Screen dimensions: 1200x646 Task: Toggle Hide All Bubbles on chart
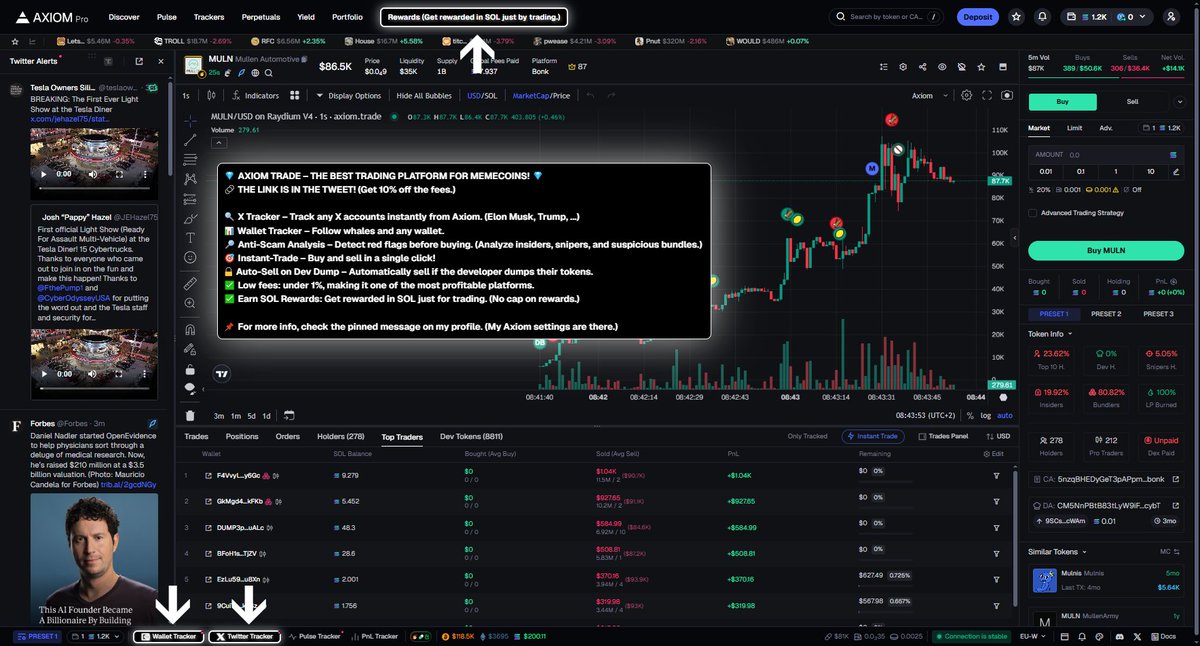click(425, 96)
